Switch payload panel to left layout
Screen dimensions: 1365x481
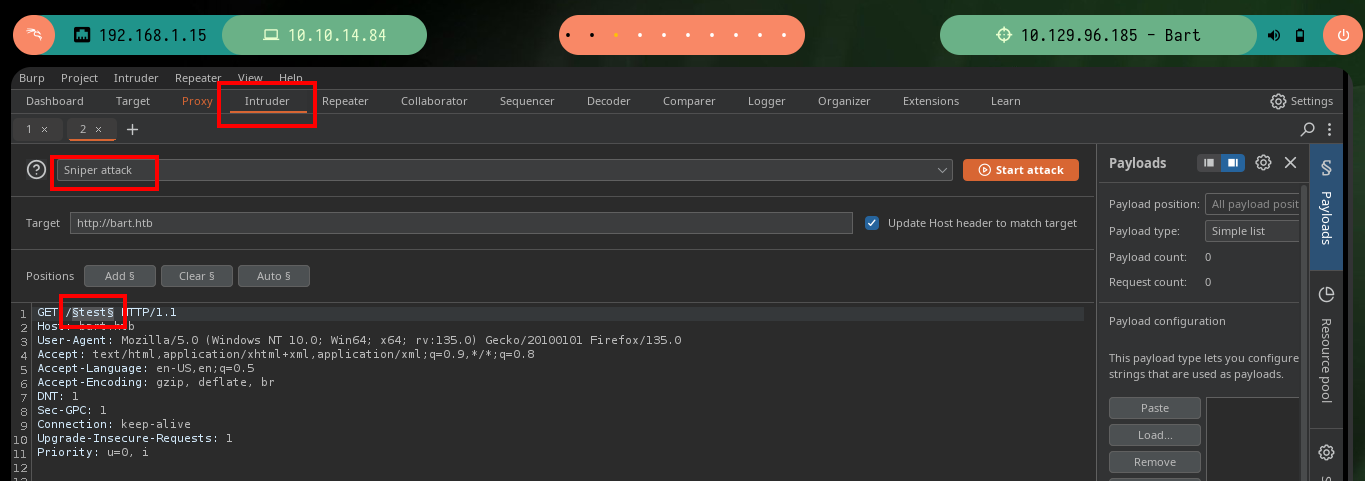tap(1209, 163)
